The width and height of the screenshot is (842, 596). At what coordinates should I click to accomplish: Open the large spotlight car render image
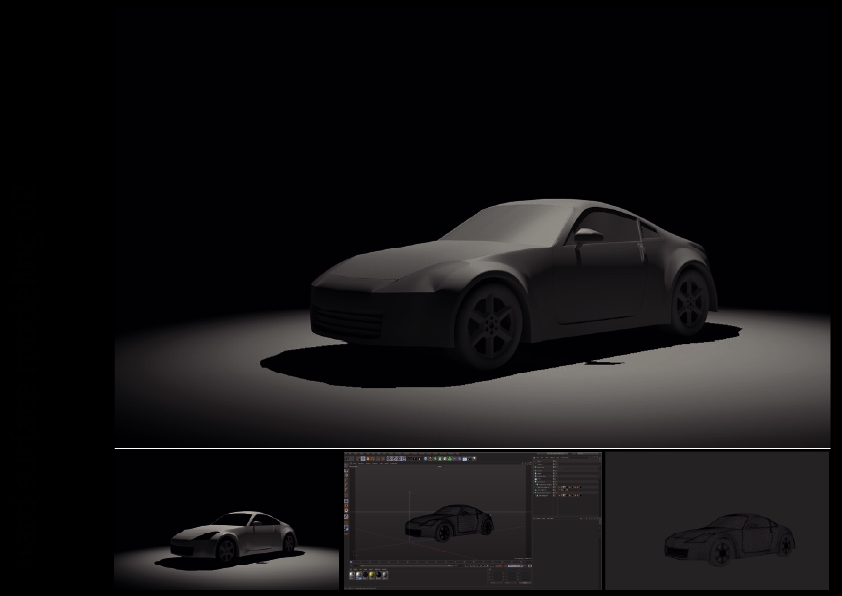pyautogui.click(x=473, y=228)
